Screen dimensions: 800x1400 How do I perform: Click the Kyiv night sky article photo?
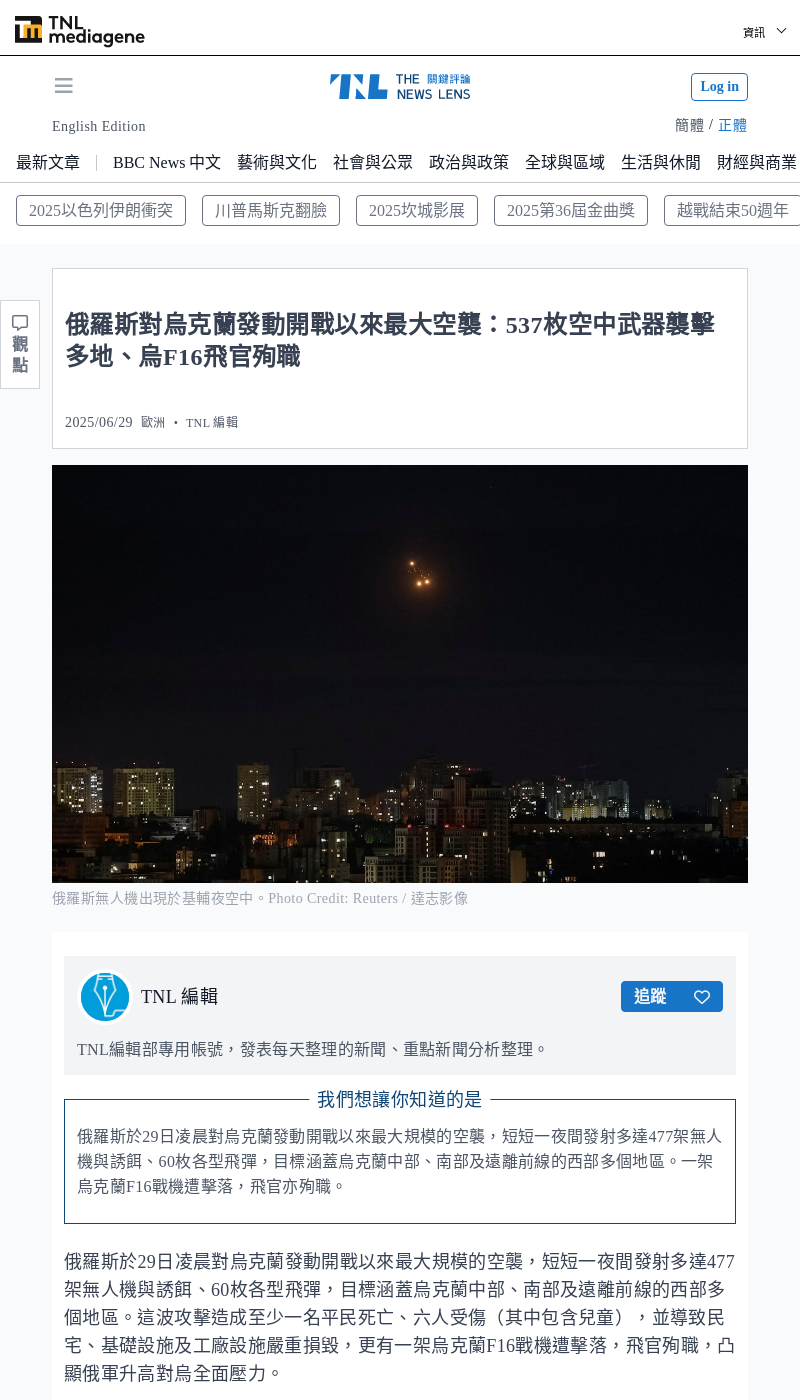point(400,674)
